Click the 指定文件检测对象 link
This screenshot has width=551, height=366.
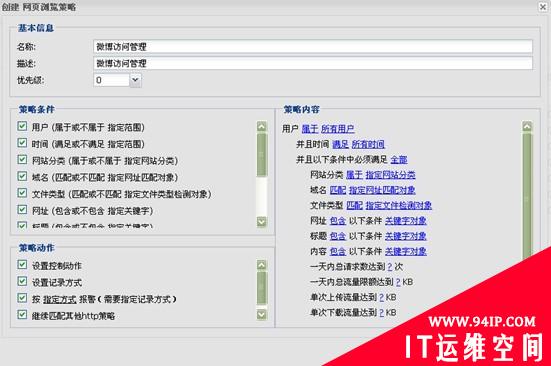398,205
